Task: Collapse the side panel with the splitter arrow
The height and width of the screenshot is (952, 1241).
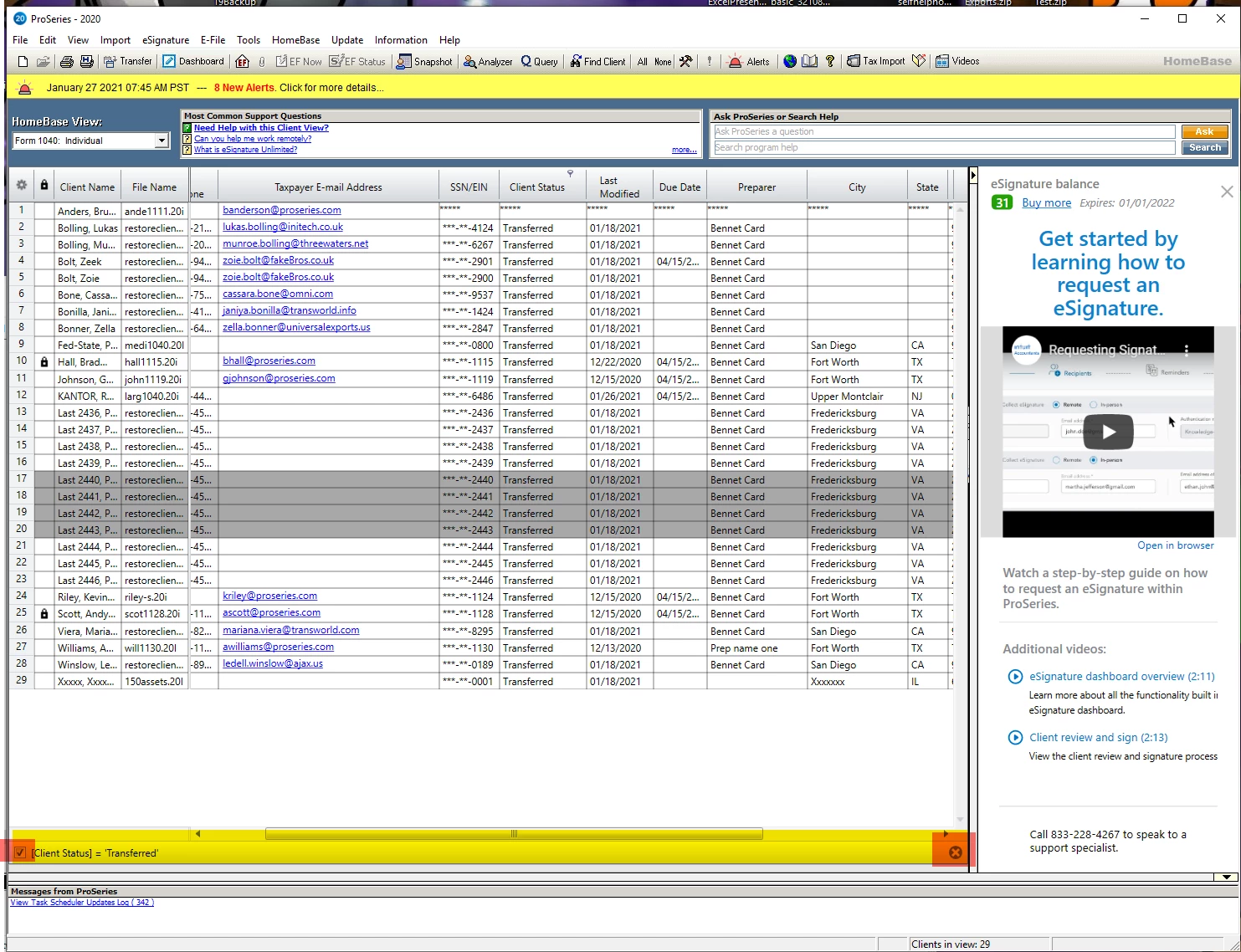Action: point(973,176)
